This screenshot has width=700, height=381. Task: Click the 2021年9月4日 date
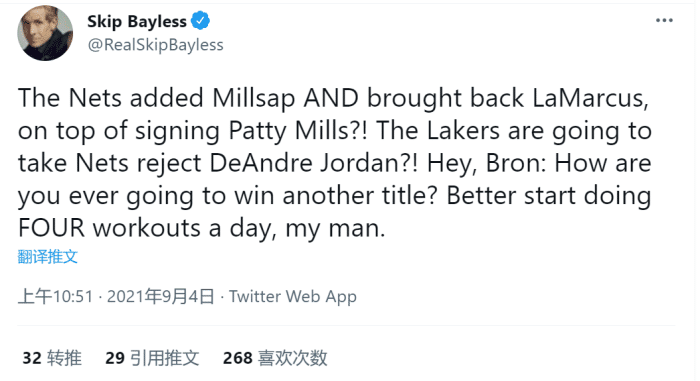click(x=161, y=297)
